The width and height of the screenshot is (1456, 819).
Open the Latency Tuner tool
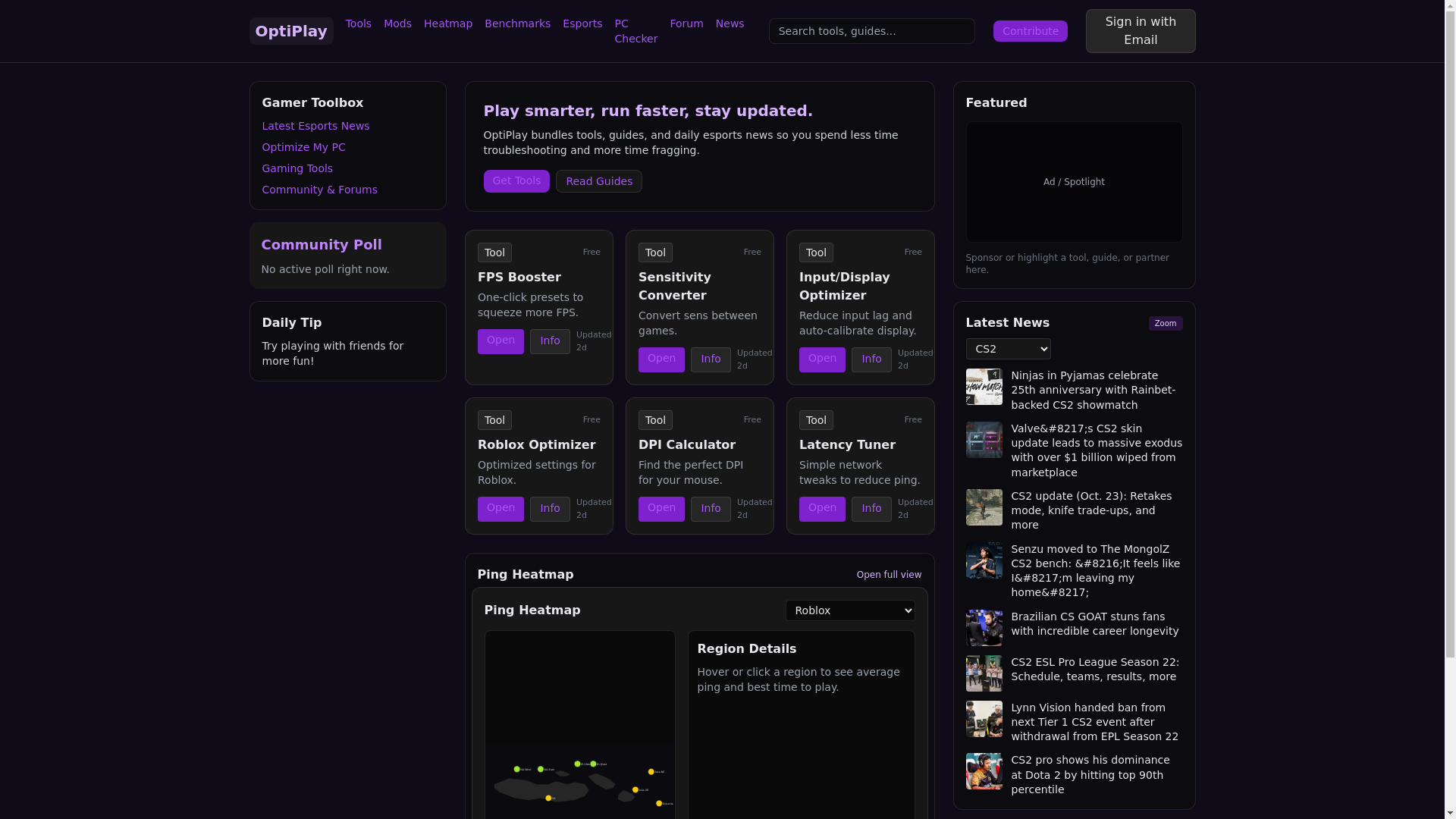[822, 509]
